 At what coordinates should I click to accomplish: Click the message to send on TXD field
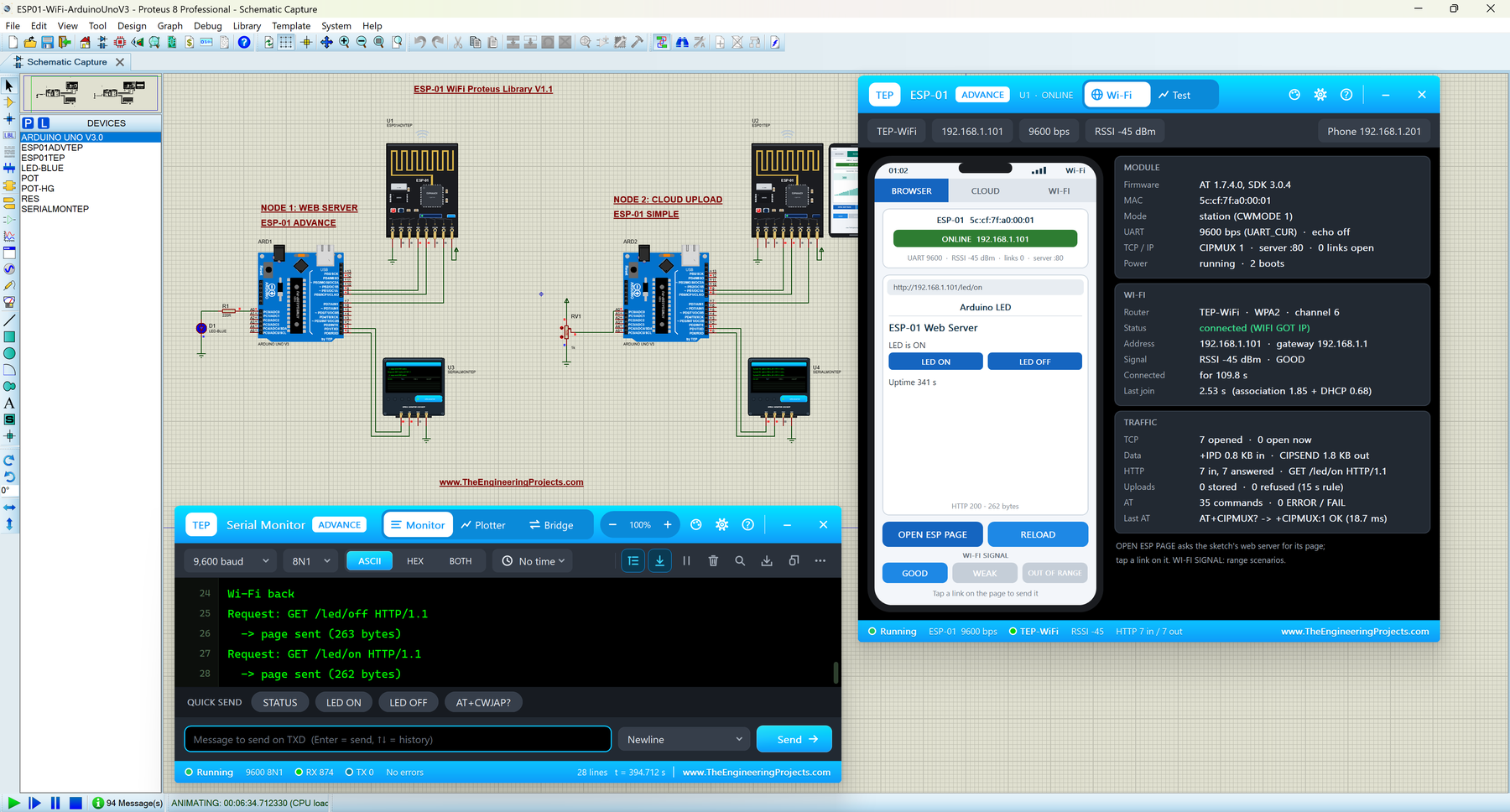coord(398,740)
